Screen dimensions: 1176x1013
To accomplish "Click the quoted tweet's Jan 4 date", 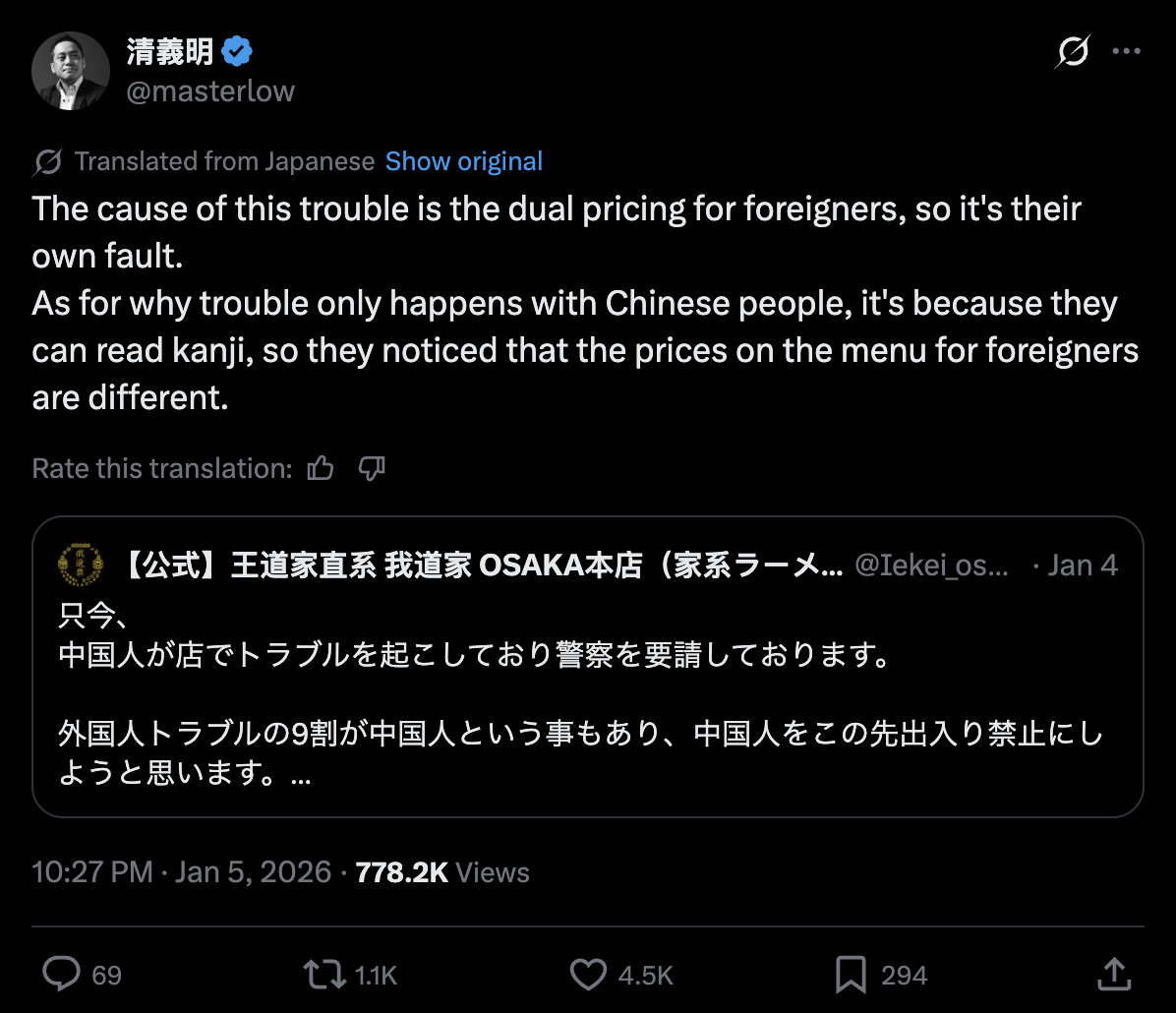I will coord(1083,565).
